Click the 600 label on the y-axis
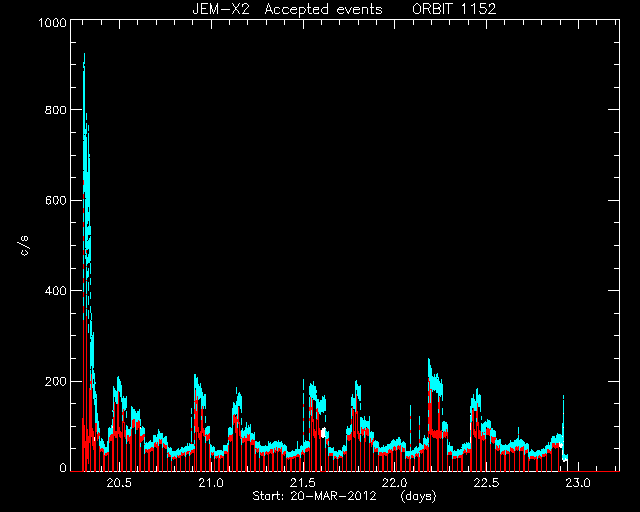The image size is (640, 512). [x=55, y=200]
